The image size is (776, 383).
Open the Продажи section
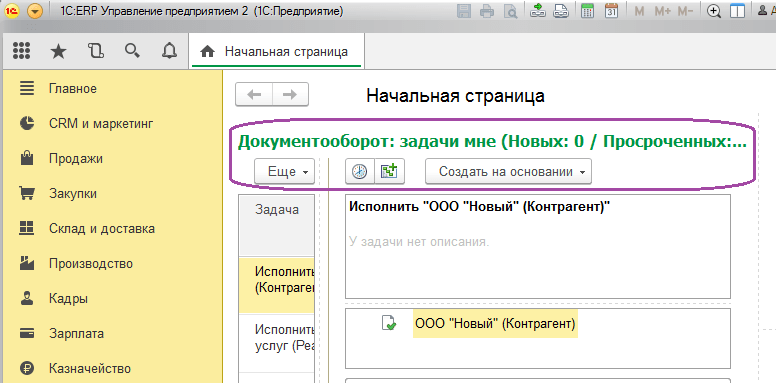pos(76,159)
